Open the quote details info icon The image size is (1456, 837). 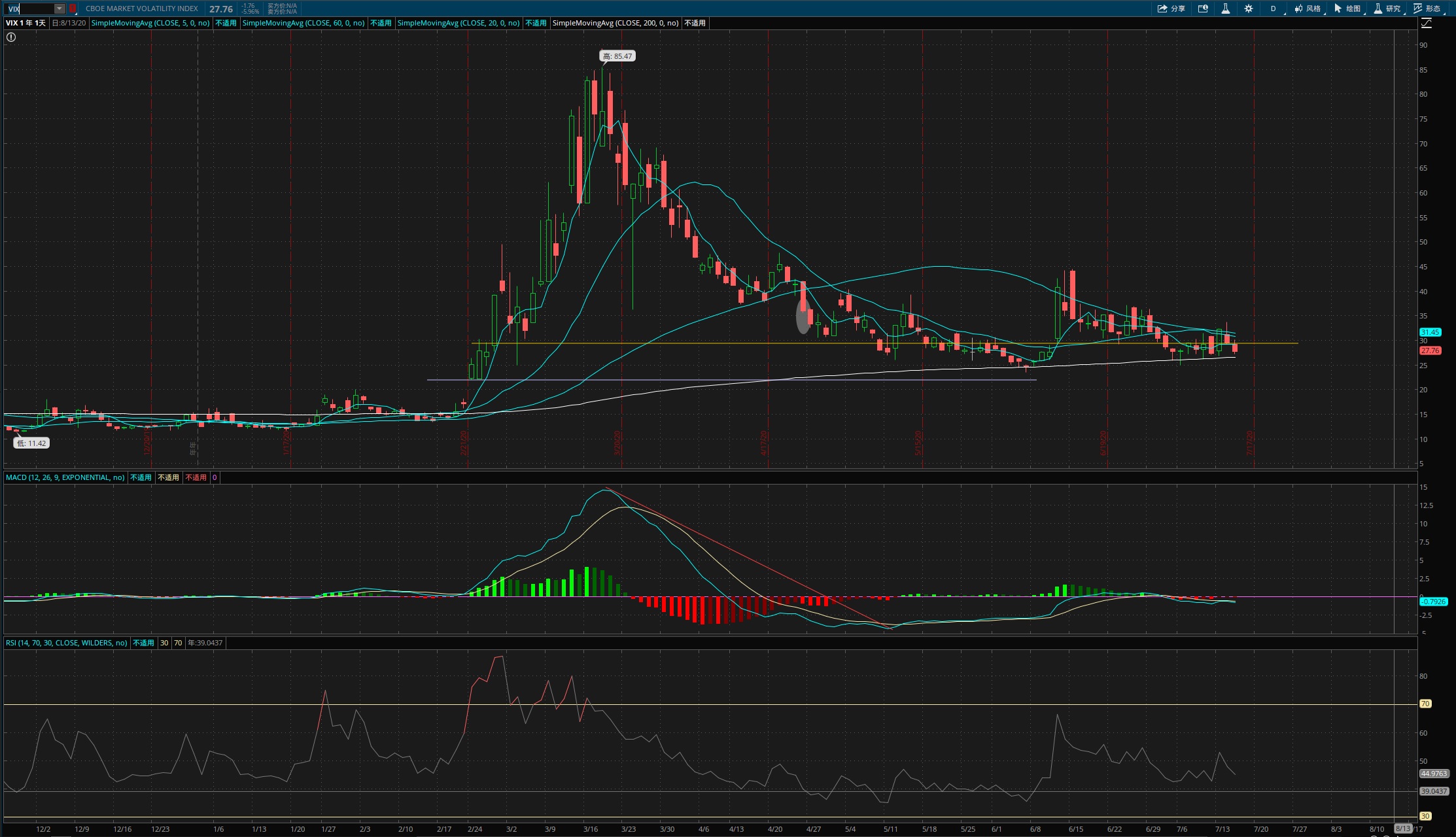[1202, 9]
